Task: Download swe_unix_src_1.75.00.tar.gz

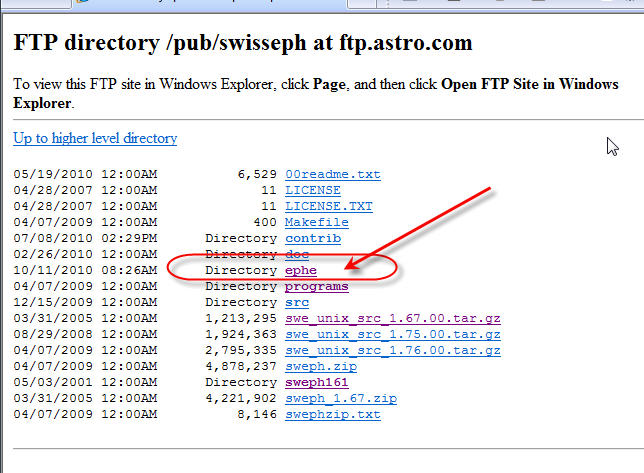Action: click(x=392, y=334)
